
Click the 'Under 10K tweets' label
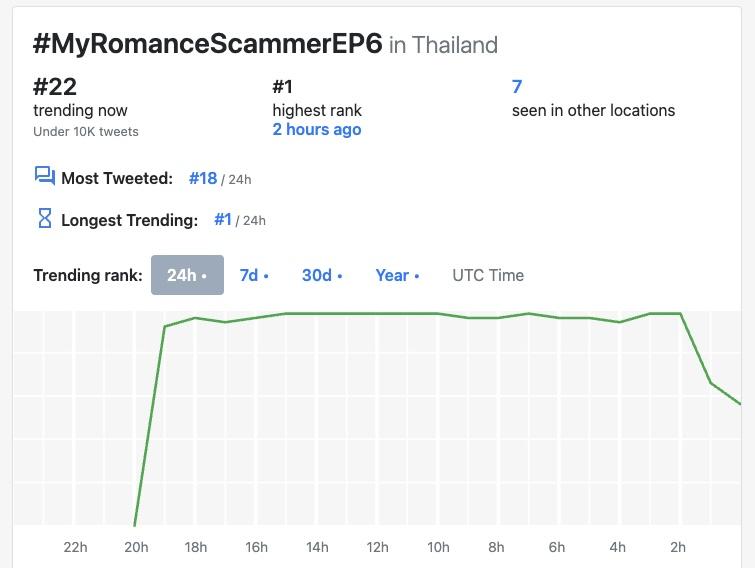[86, 131]
